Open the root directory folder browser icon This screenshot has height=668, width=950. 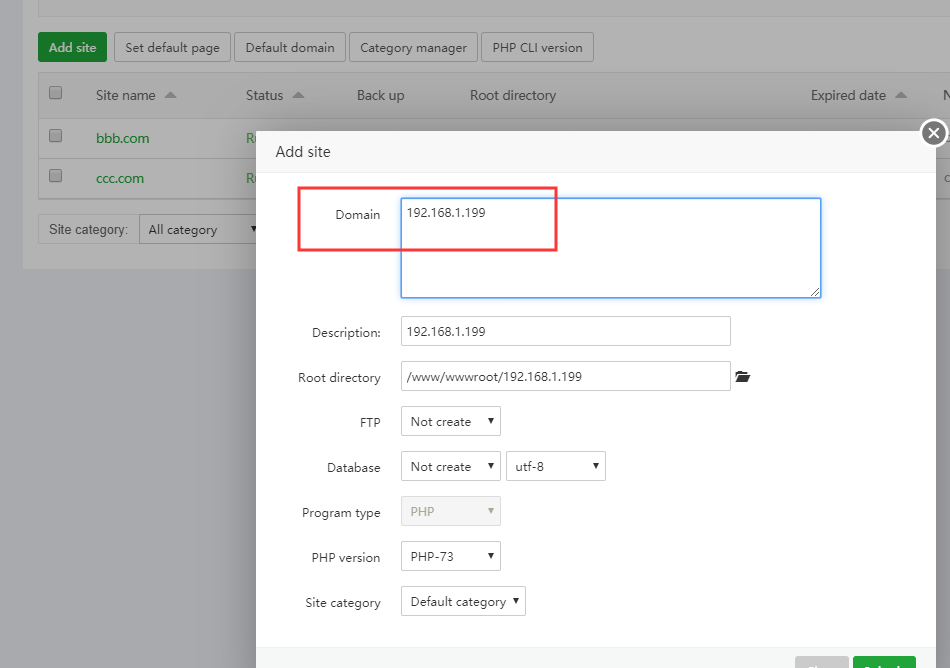pyautogui.click(x=742, y=377)
